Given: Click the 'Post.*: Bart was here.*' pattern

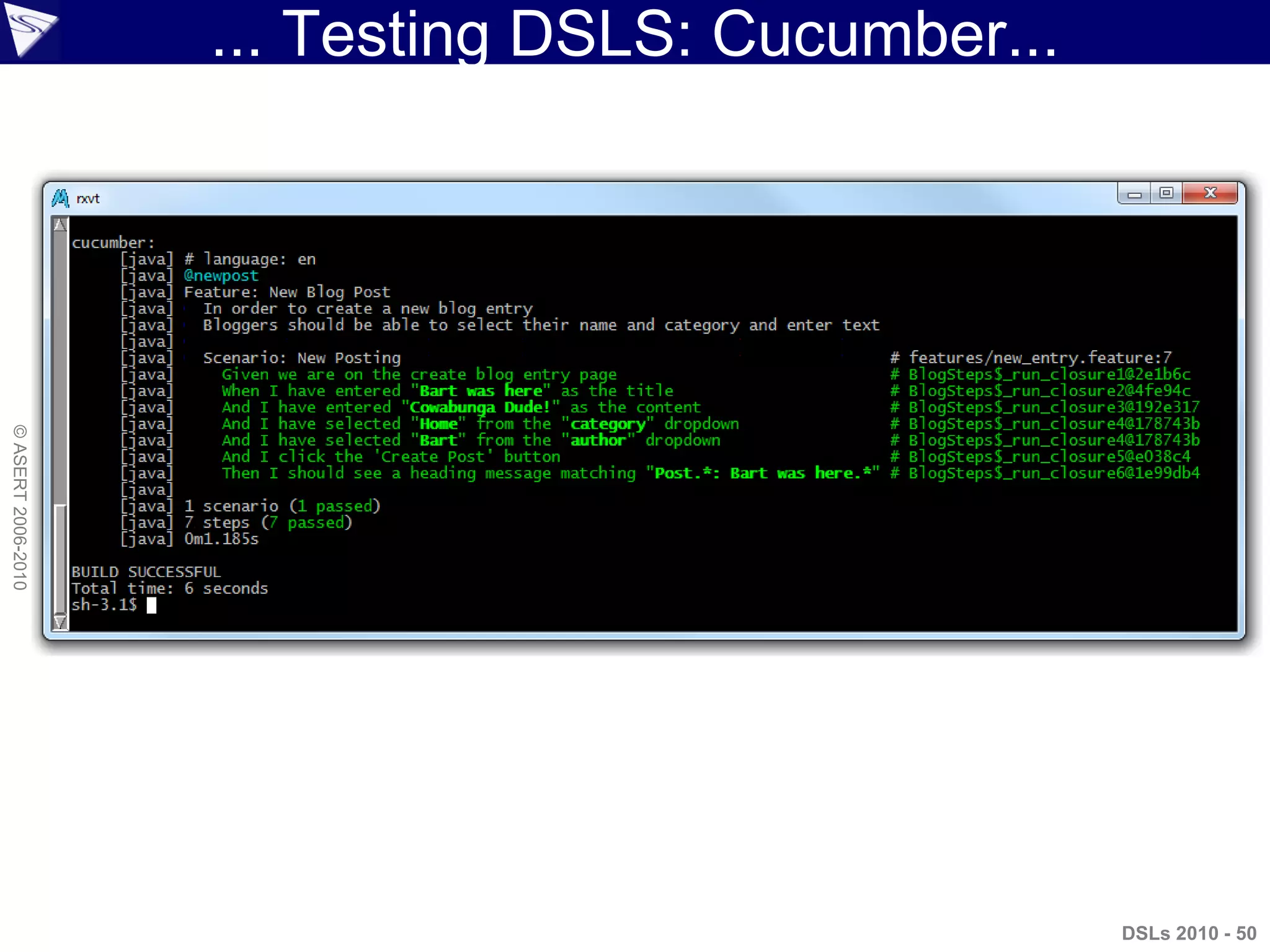Looking at the screenshot, I should point(763,474).
